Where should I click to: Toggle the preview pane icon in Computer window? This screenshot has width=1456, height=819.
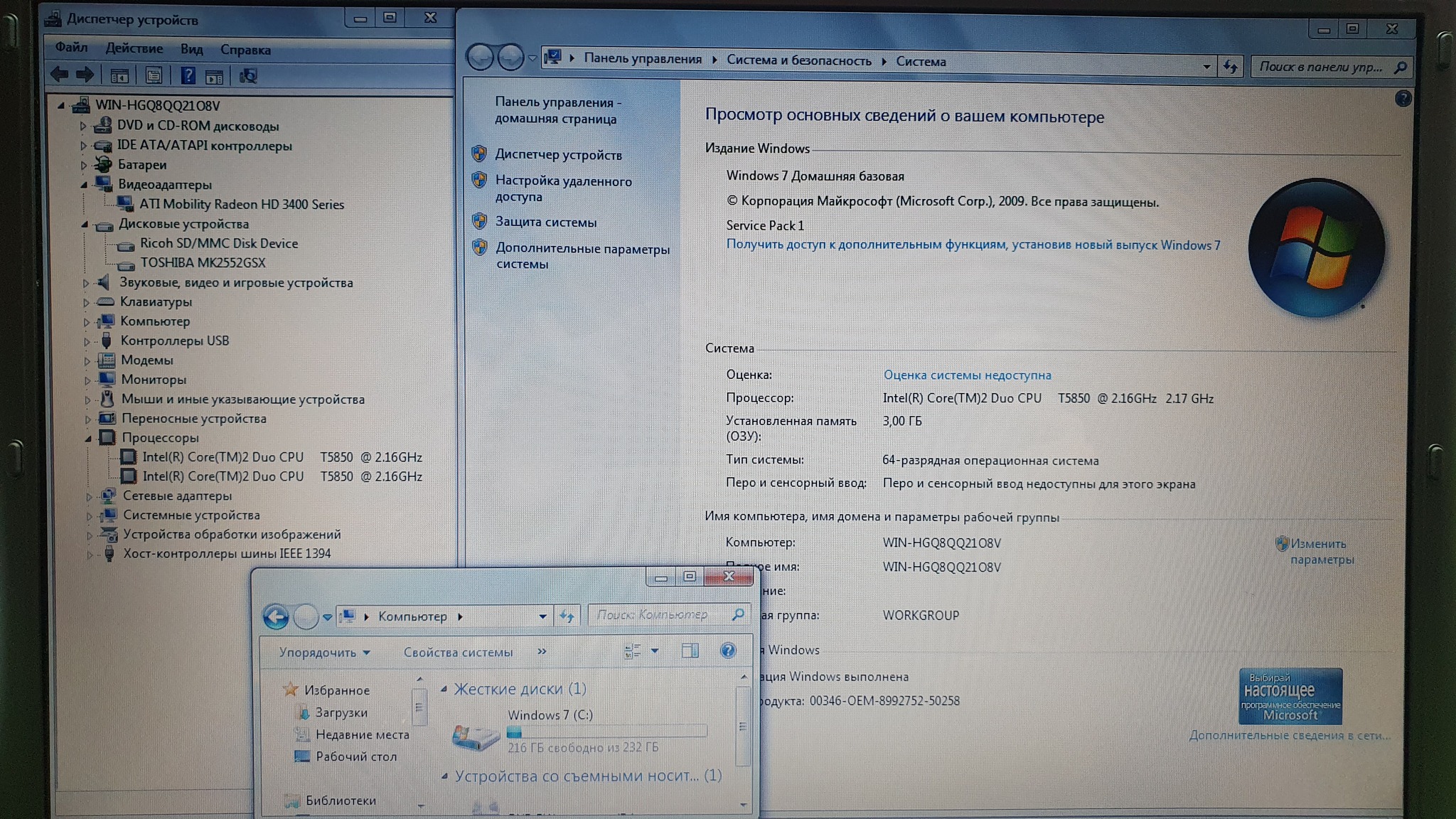pyautogui.click(x=690, y=651)
